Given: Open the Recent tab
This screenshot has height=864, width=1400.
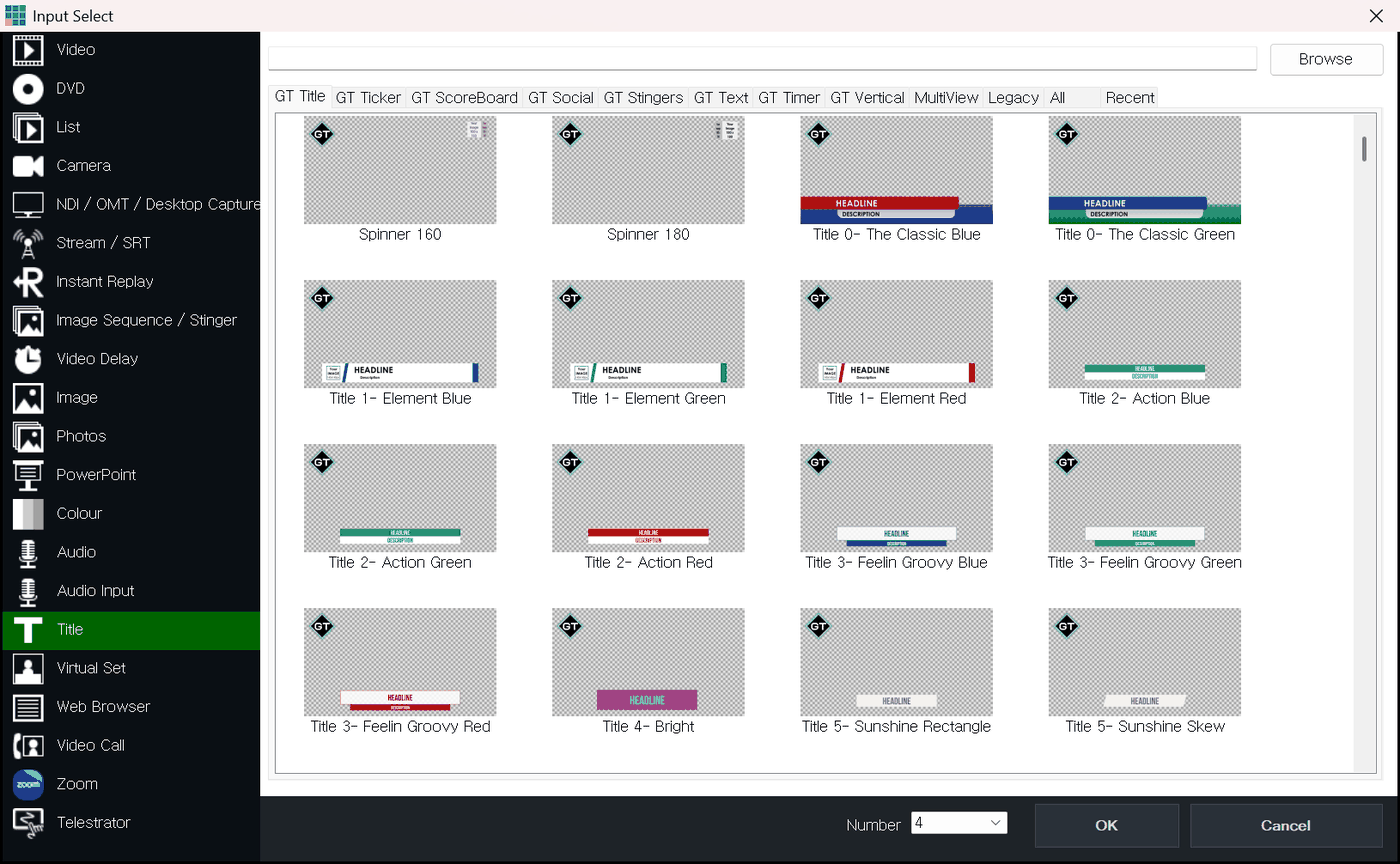Looking at the screenshot, I should [x=1130, y=97].
